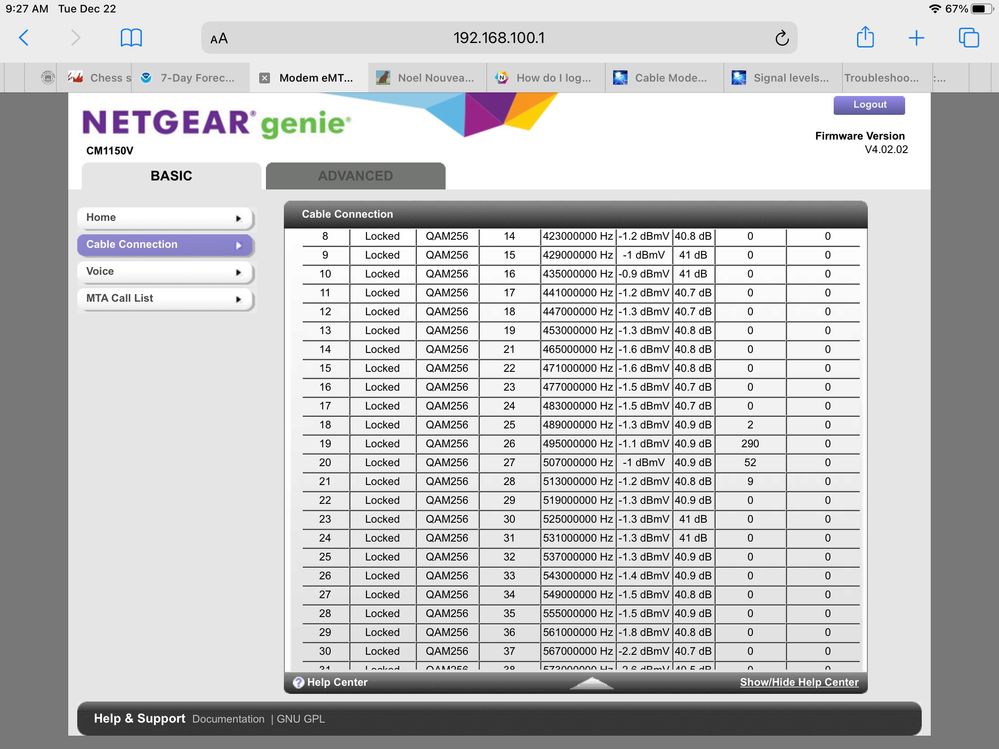Select the Cable Connection menu item

click(x=165, y=245)
